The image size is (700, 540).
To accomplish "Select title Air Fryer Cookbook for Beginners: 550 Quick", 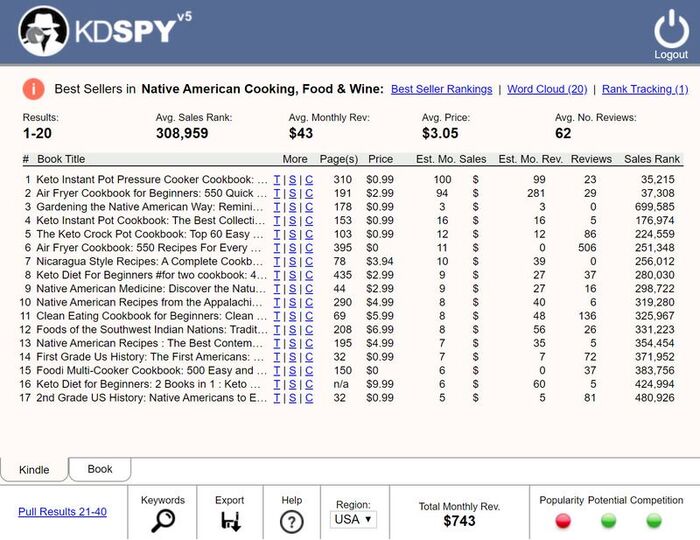I will [152, 193].
